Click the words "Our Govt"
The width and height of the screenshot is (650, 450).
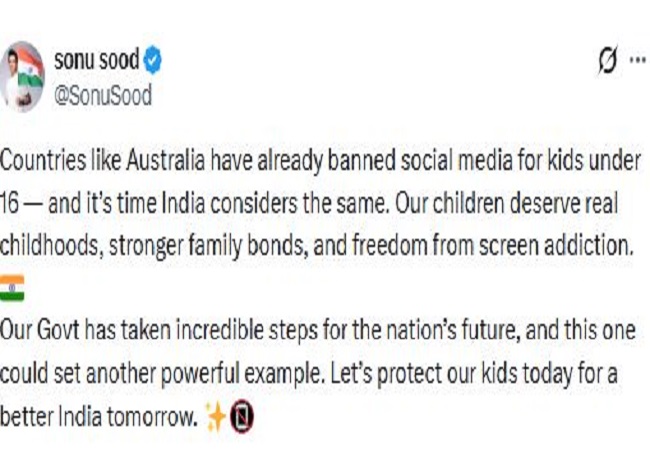click(37, 330)
